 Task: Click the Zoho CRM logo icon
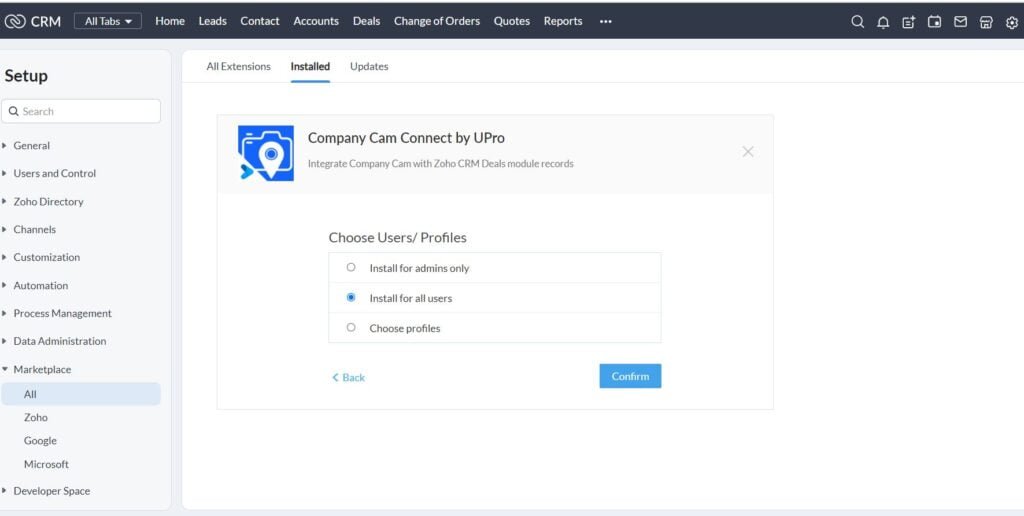14,22
